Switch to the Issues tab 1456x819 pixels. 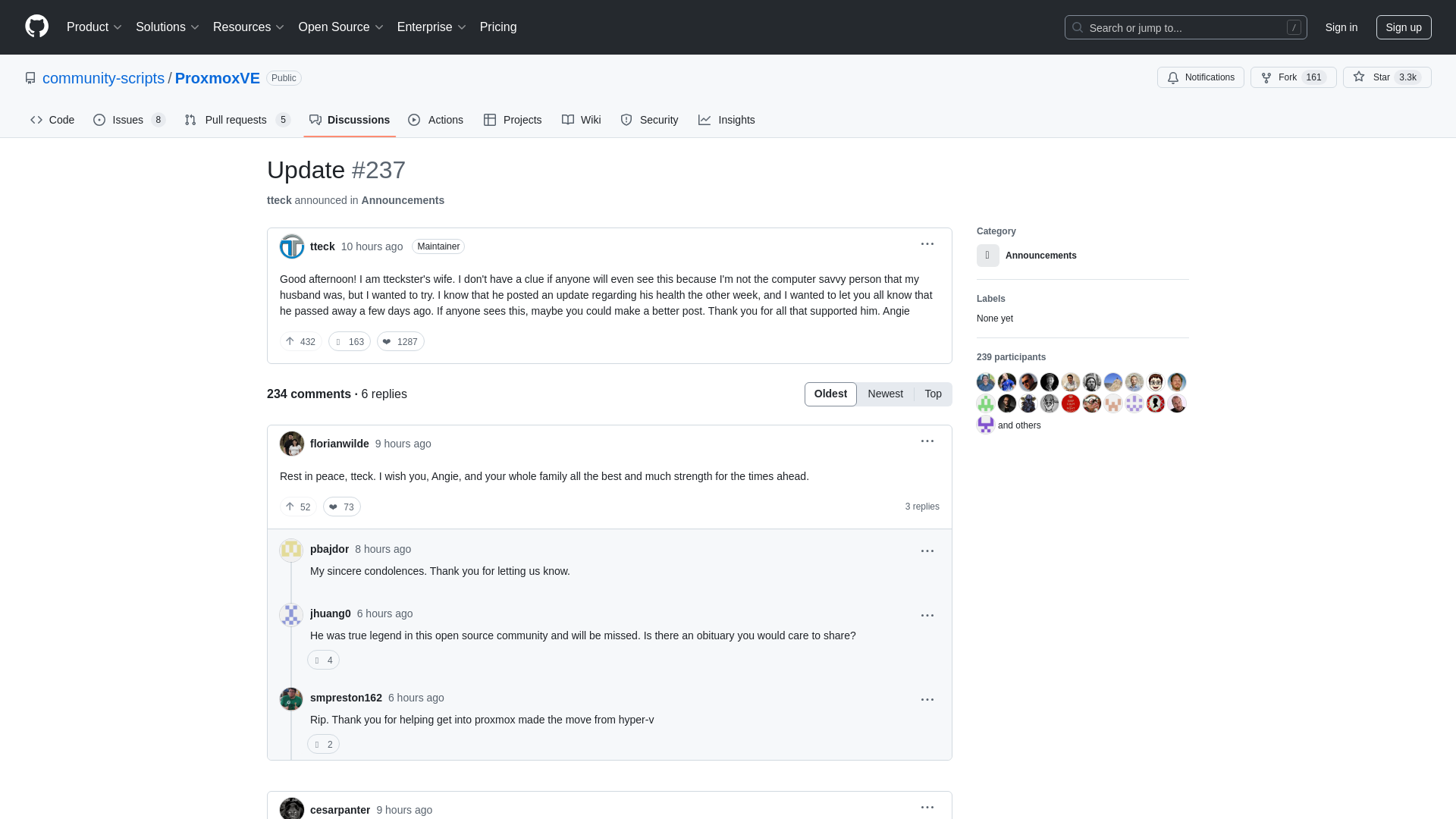[x=129, y=120]
